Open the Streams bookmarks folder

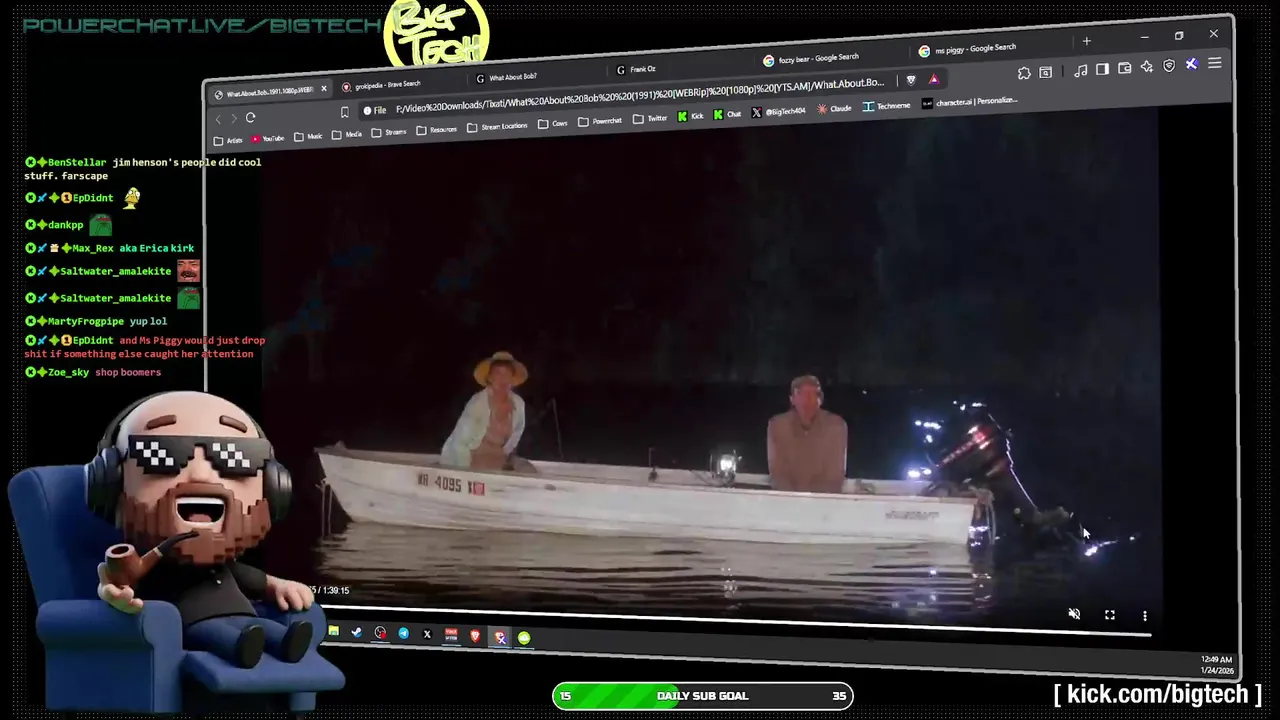click(390, 132)
